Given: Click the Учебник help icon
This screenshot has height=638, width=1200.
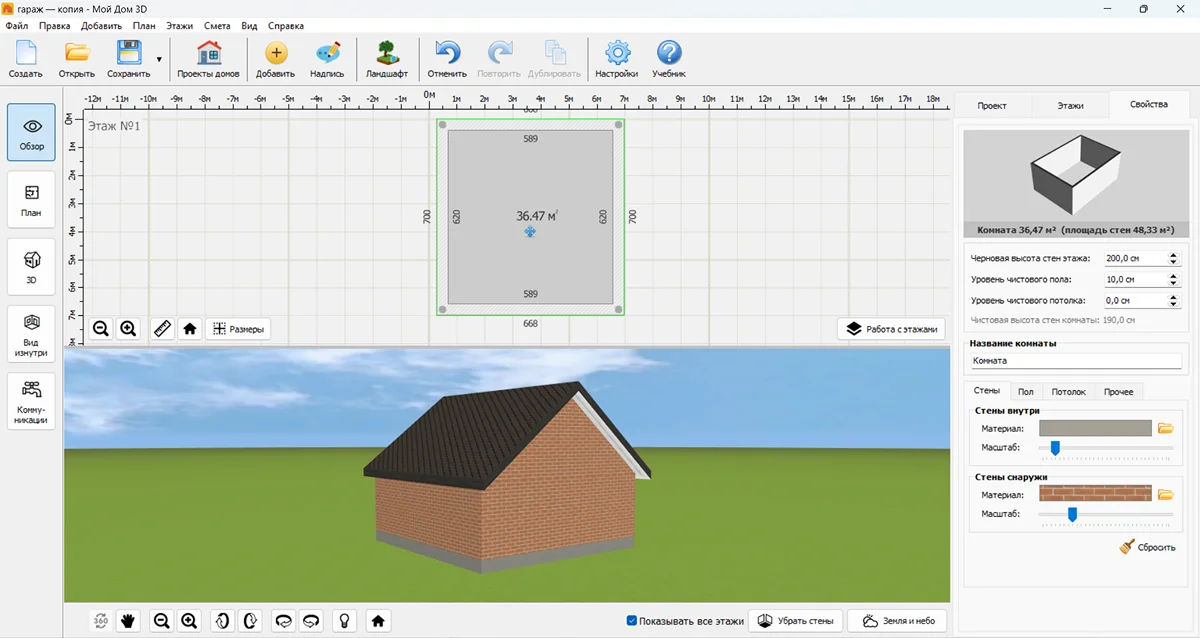Looking at the screenshot, I should click(668, 59).
